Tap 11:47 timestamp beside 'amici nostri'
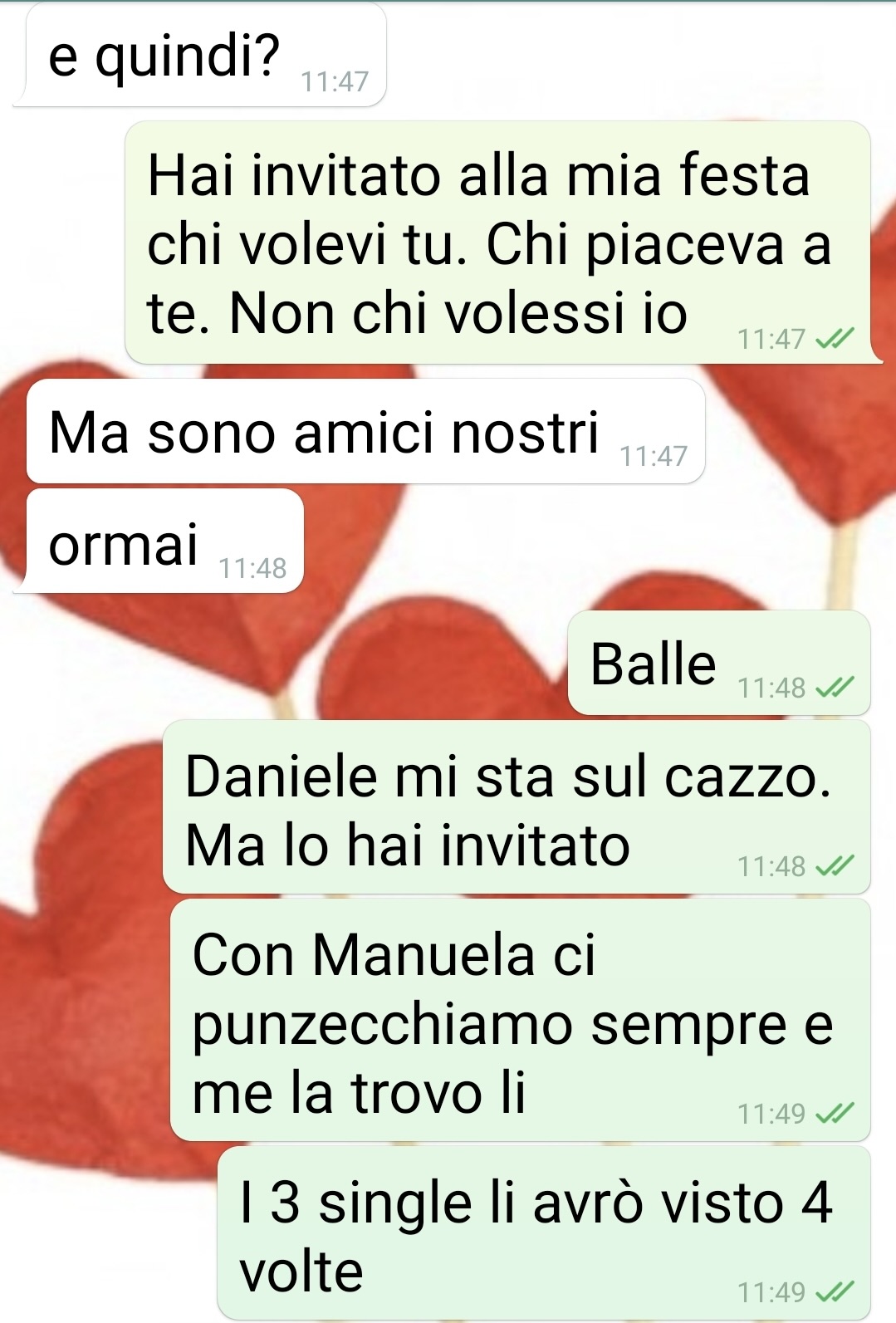Image resolution: width=896 pixels, height=1323 pixels. (654, 456)
